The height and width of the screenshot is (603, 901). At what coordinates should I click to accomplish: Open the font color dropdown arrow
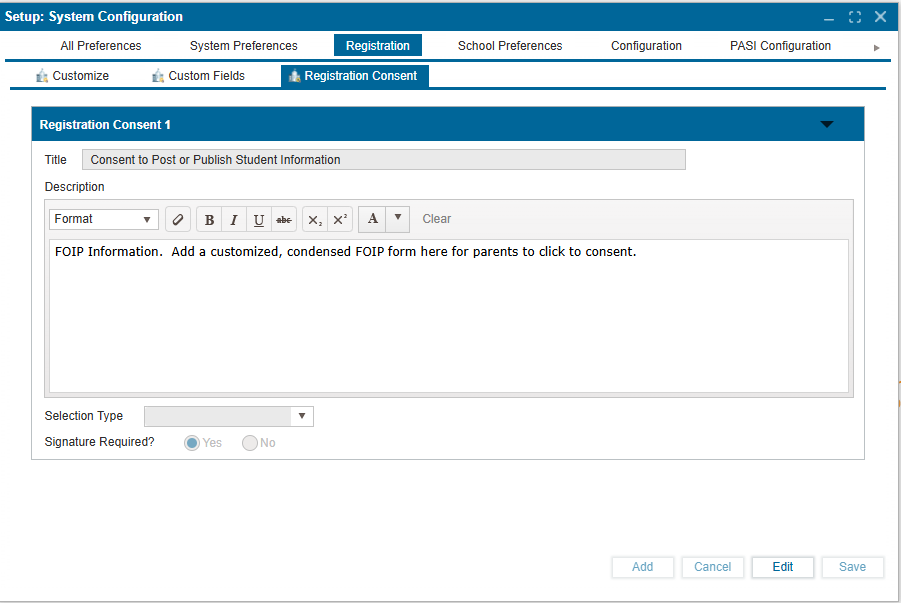click(x=396, y=219)
